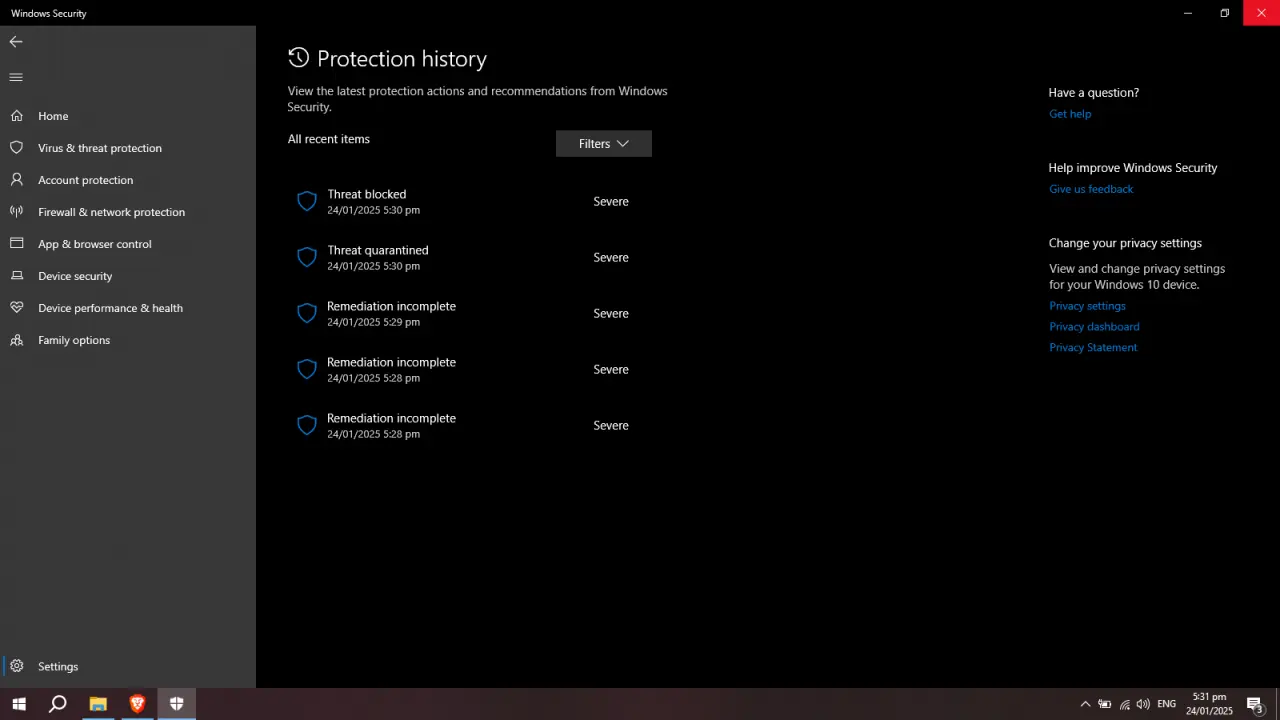Expand the Threat quarantined entry
This screenshot has height=720, width=1280.
[x=470, y=258]
